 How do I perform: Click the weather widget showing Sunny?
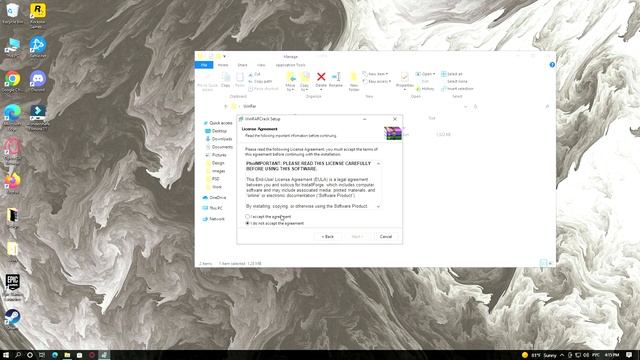coord(539,355)
